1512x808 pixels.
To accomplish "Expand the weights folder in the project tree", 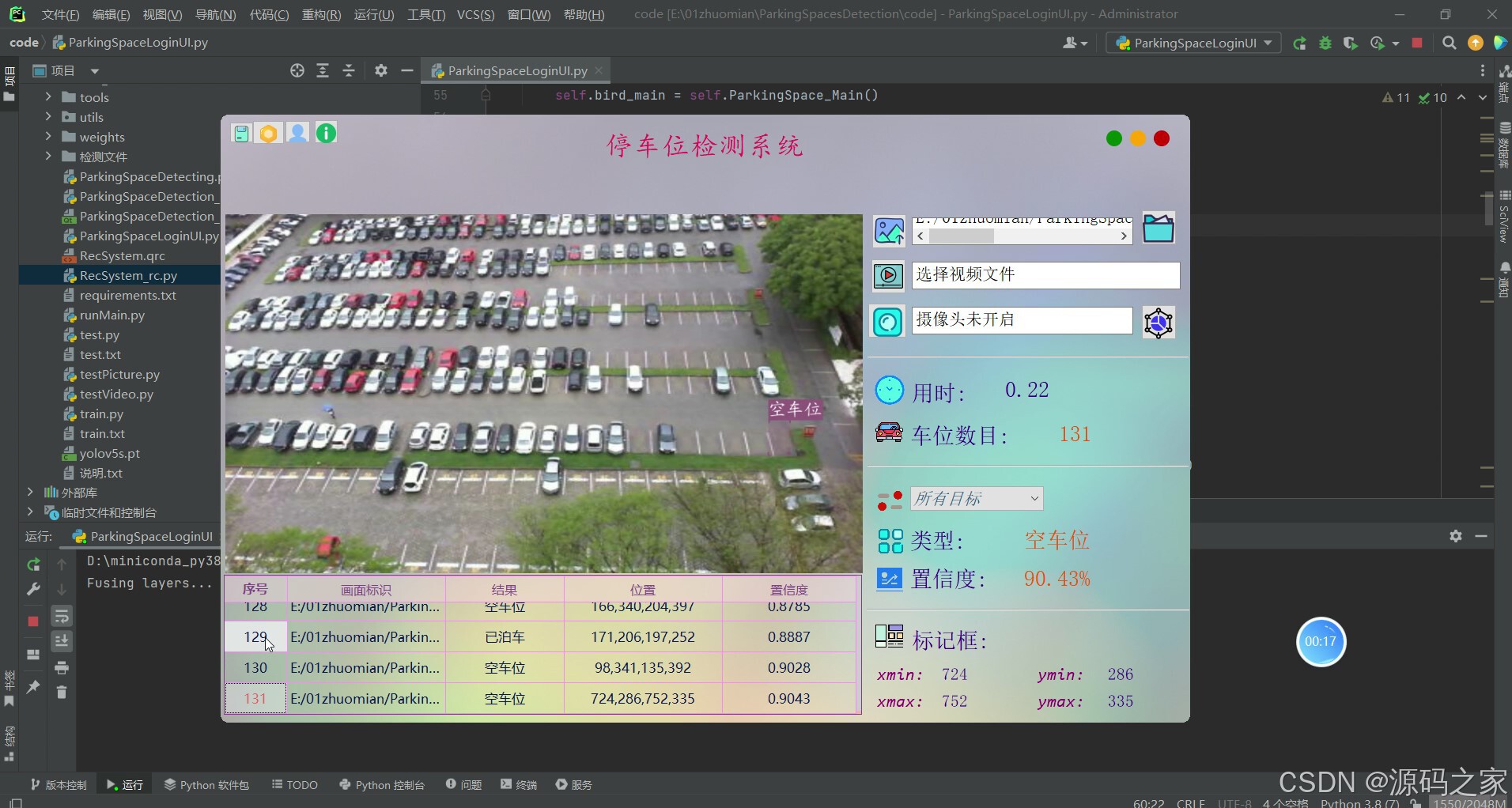I will coord(48,137).
